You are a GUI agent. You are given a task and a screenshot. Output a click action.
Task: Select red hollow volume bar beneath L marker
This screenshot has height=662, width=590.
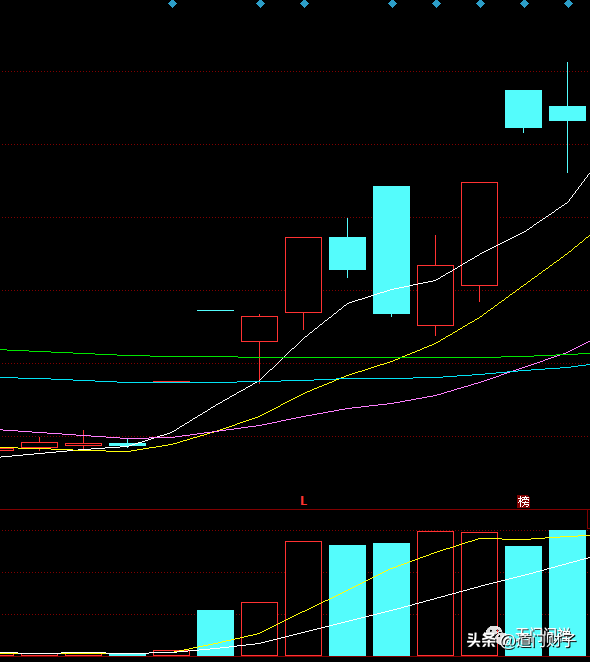click(303, 598)
